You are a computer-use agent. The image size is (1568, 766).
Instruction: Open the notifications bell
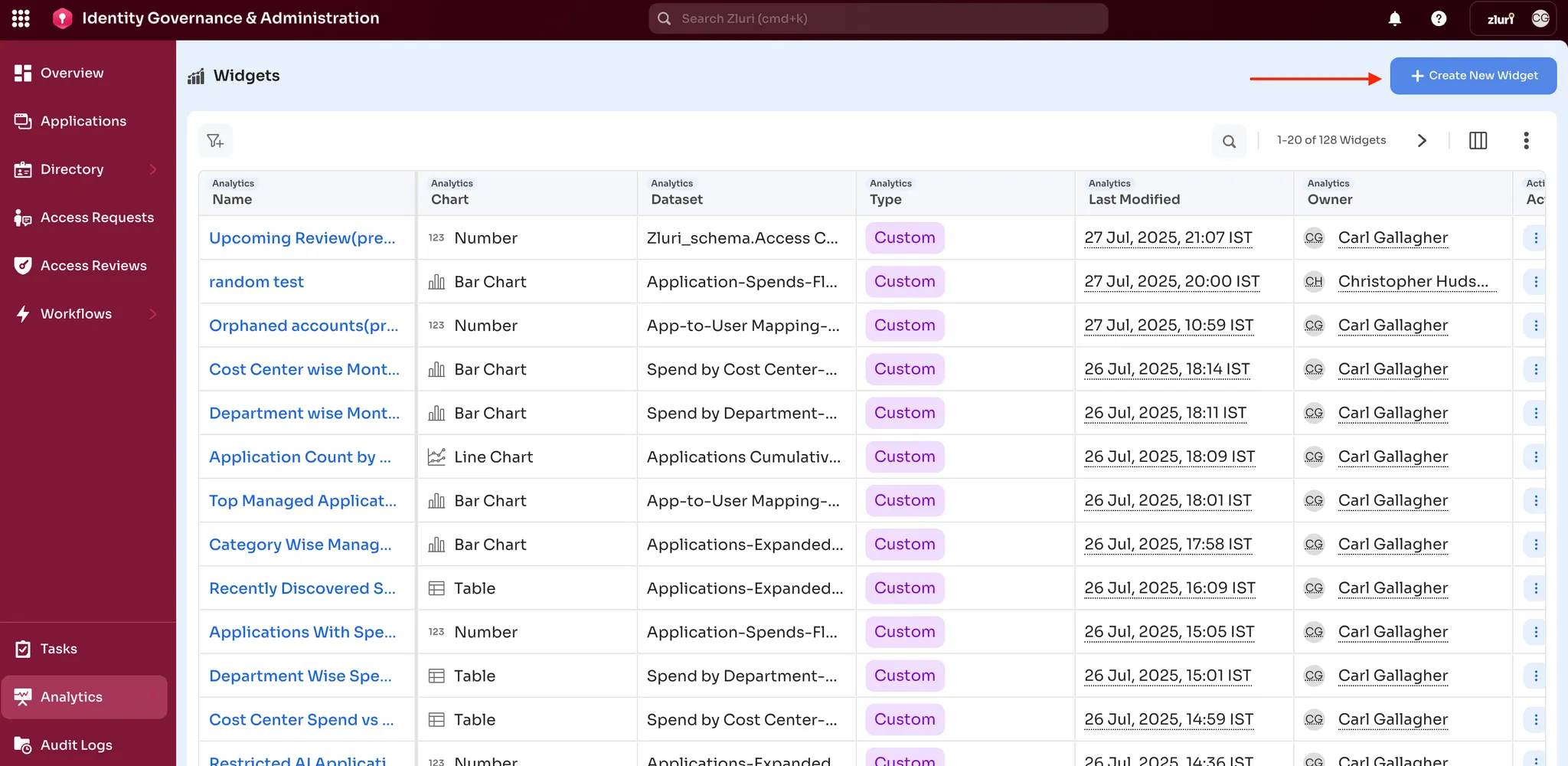(1395, 18)
